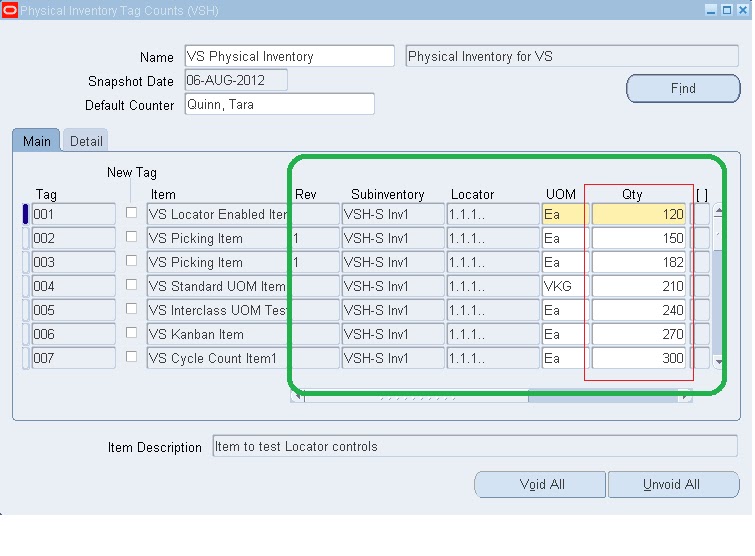Click tag field 004
755x556 pixels.
point(73,286)
